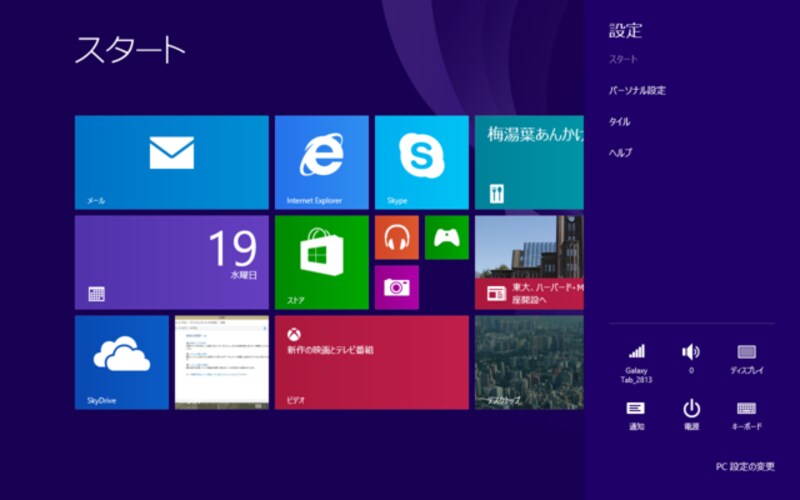Open the Calendar tile showing 19
The image size is (800, 500).
[171, 262]
